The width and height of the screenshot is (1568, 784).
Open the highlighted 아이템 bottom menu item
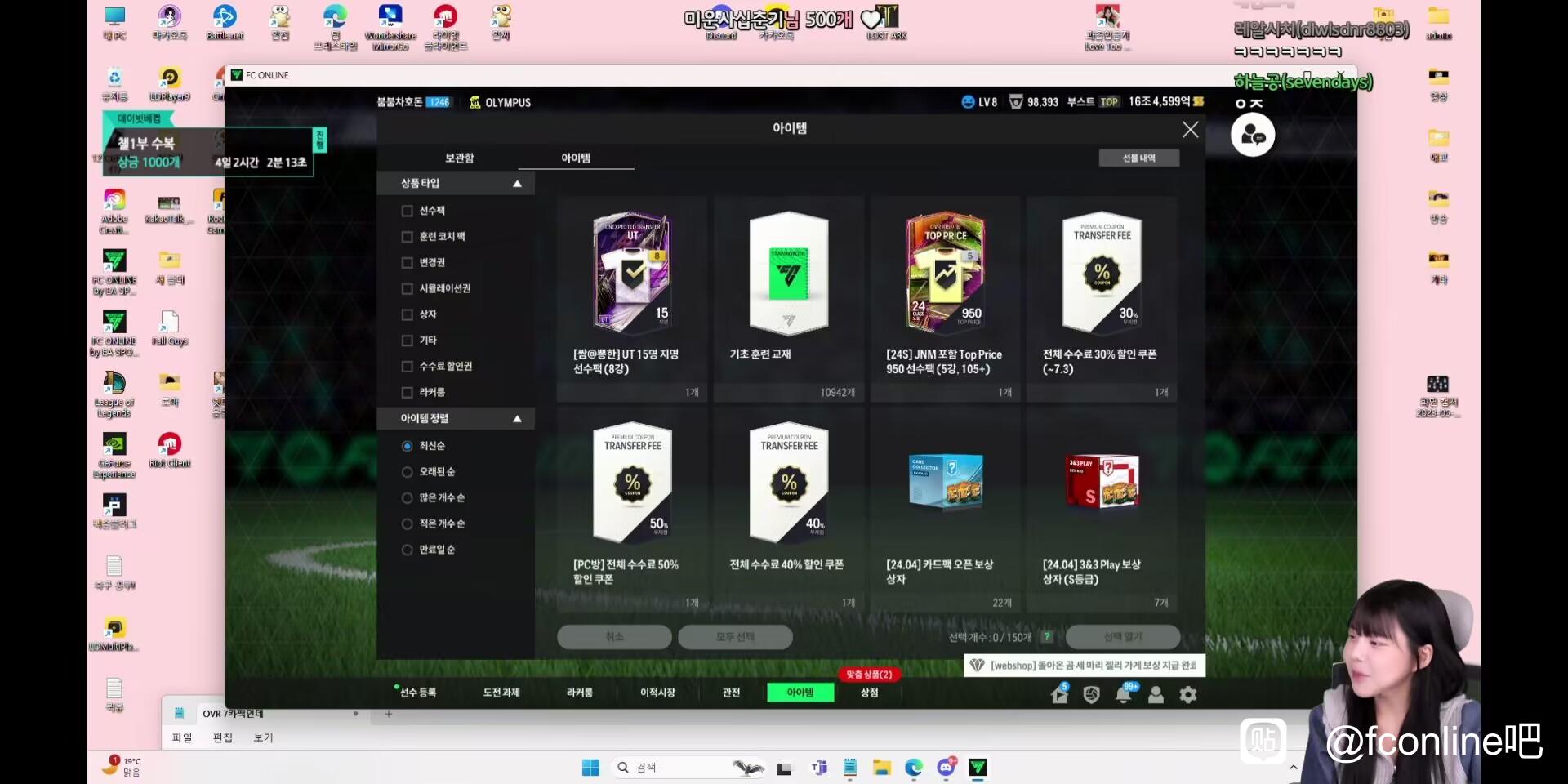coord(800,693)
